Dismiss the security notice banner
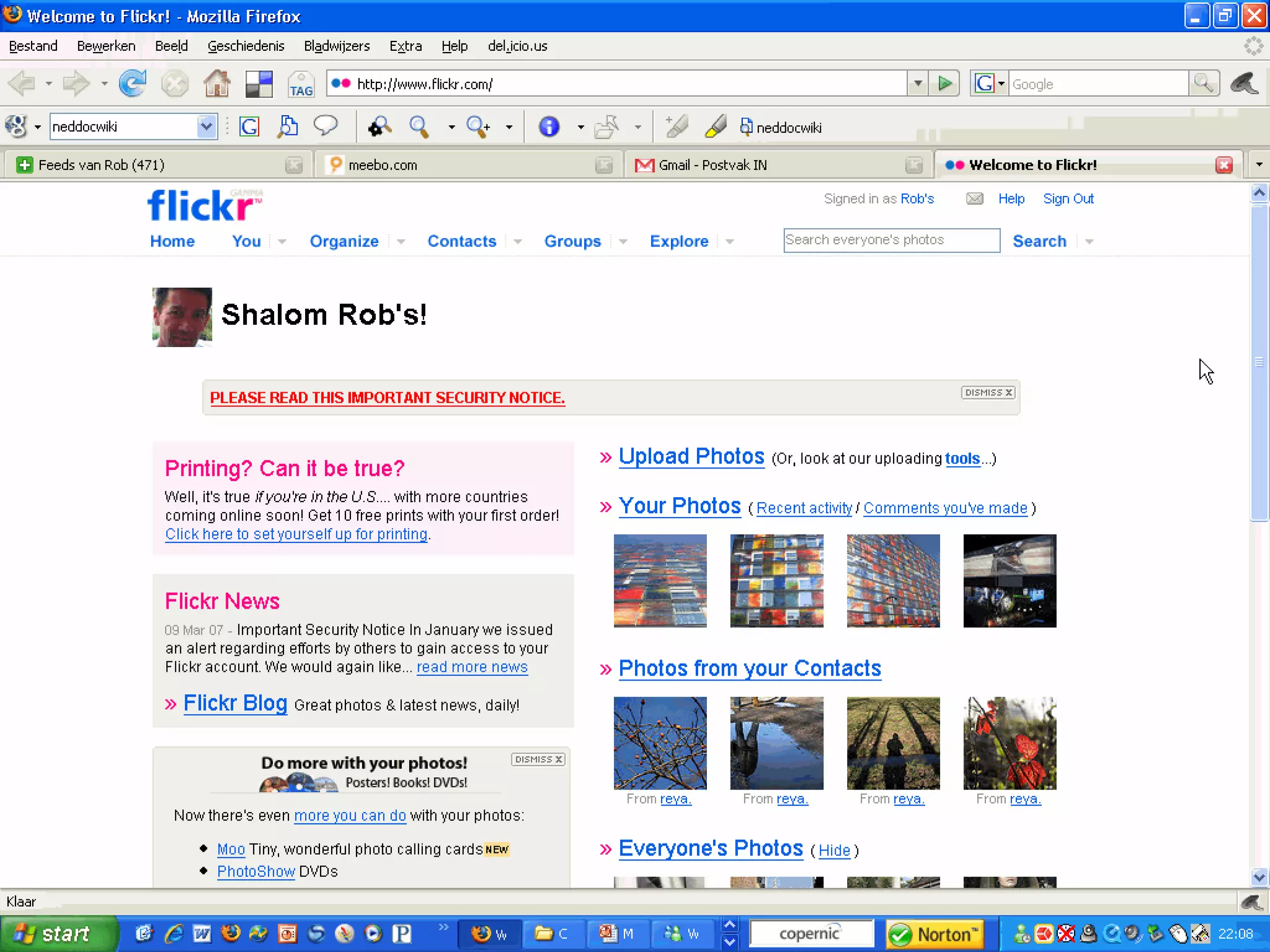 coord(988,393)
